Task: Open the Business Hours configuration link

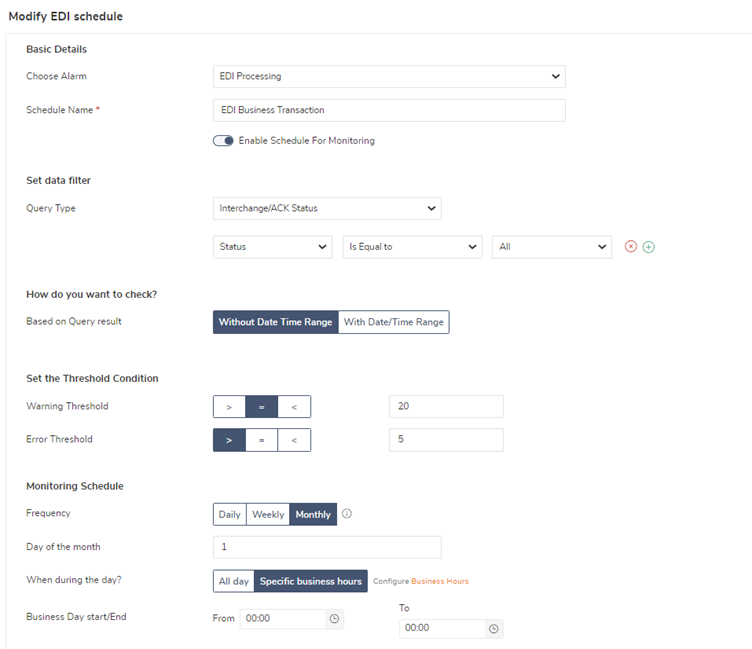Action: (x=439, y=581)
